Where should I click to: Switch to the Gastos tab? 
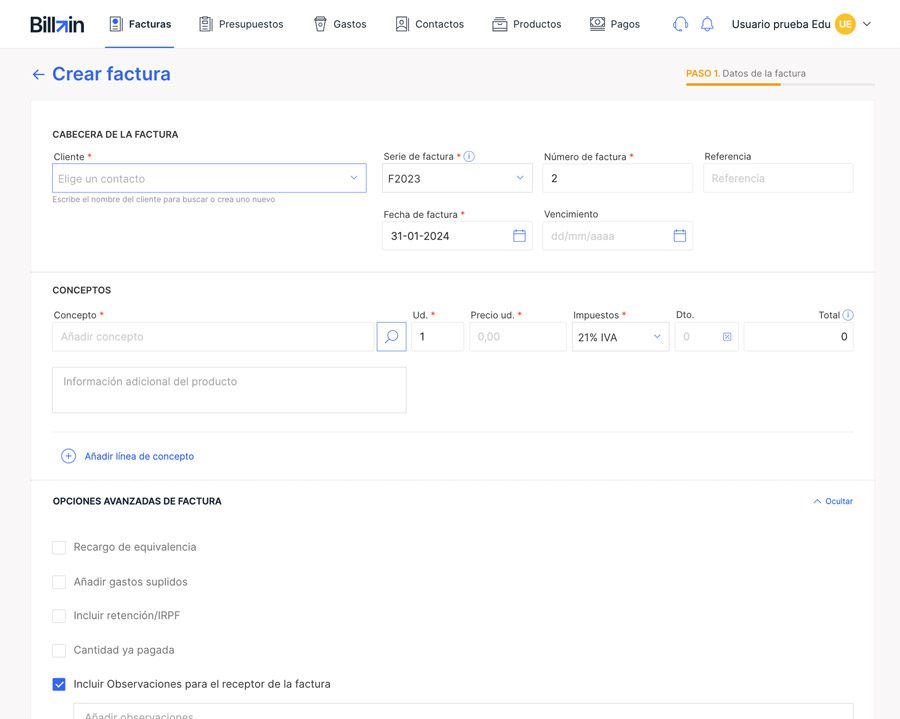(x=340, y=24)
